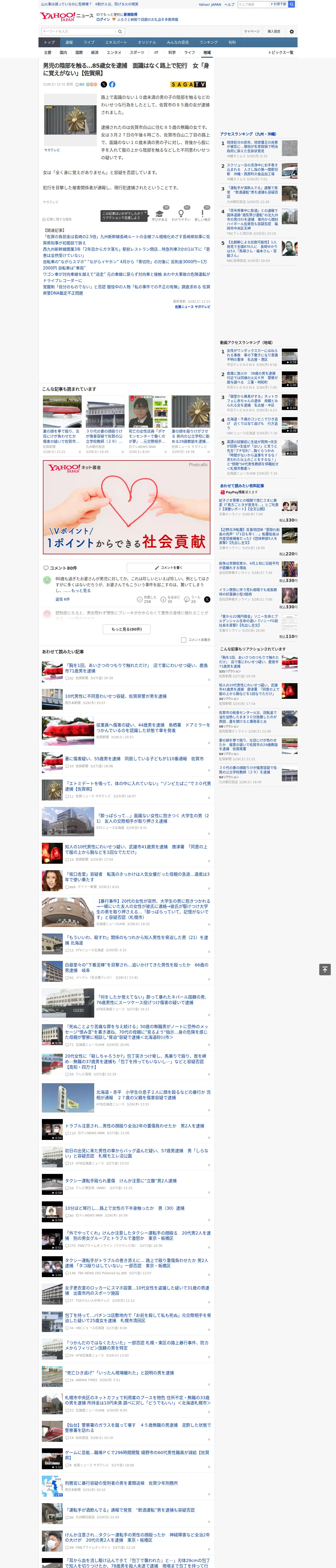336x1568 pixels.
Task: Select the スポーツ category
Action: coord(137,52)
